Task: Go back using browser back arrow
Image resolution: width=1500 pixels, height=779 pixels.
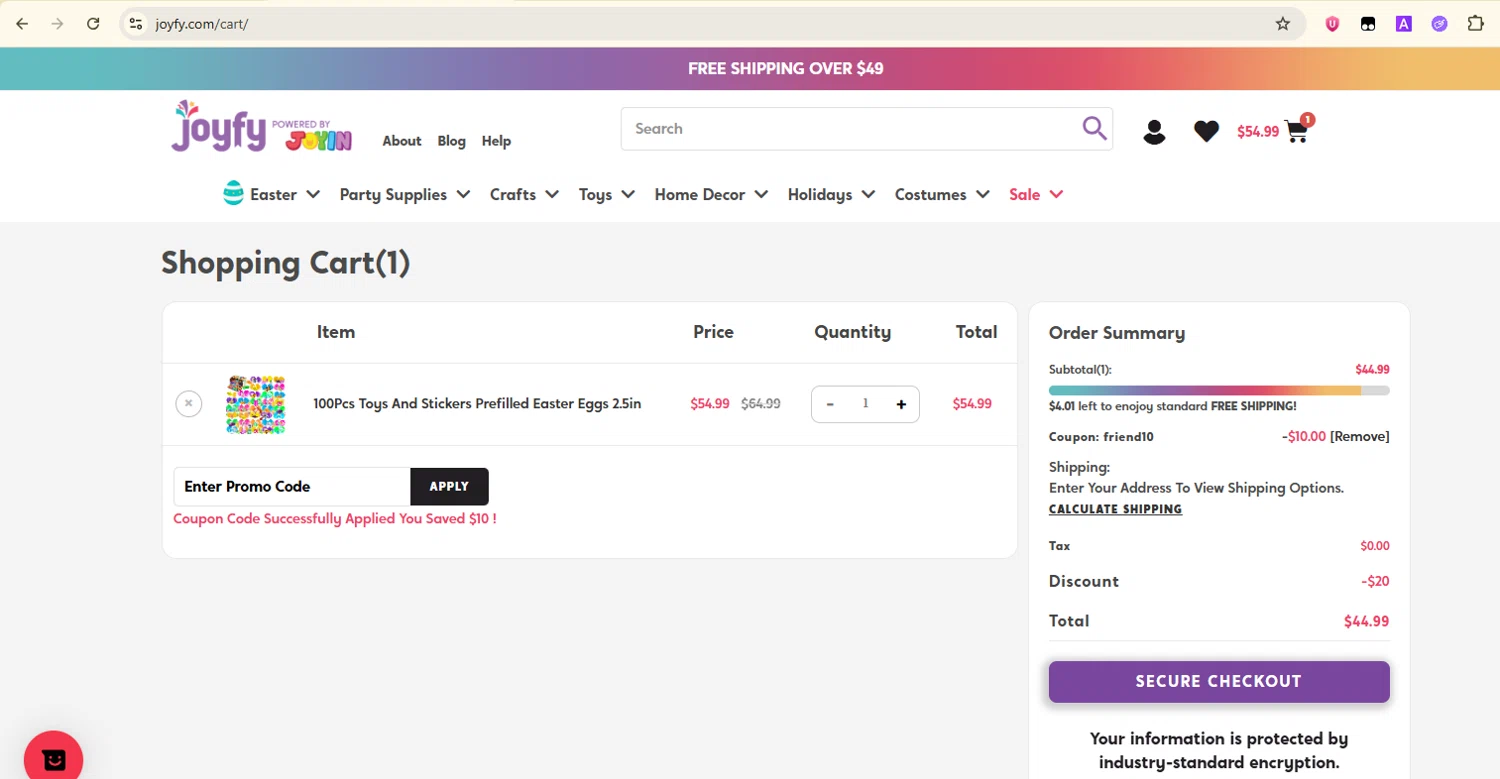Action: (22, 24)
